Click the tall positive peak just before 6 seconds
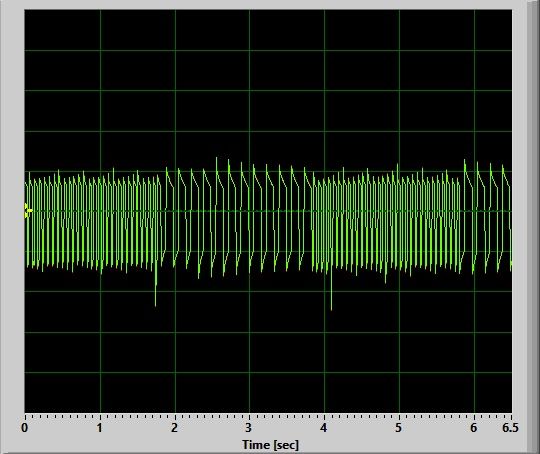This screenshot has height=454, width=540. pos(465,164)
